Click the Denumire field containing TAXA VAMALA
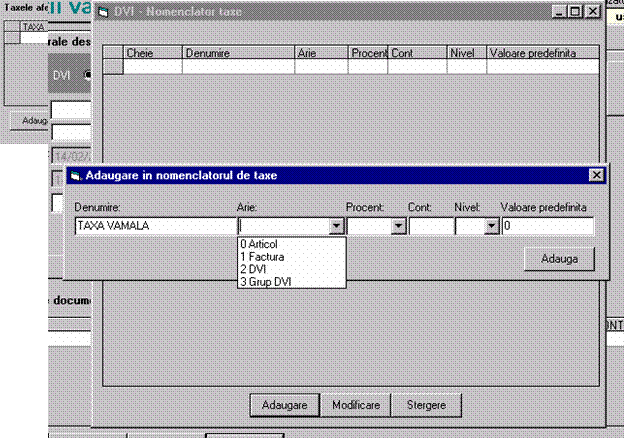This screenshot has height=438, width=624. [154, 227]
